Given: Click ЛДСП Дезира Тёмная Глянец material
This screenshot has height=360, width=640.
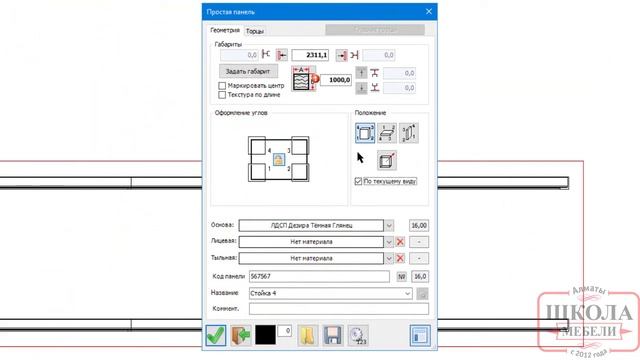Looking at the screenshot, I should coord(311,225).
